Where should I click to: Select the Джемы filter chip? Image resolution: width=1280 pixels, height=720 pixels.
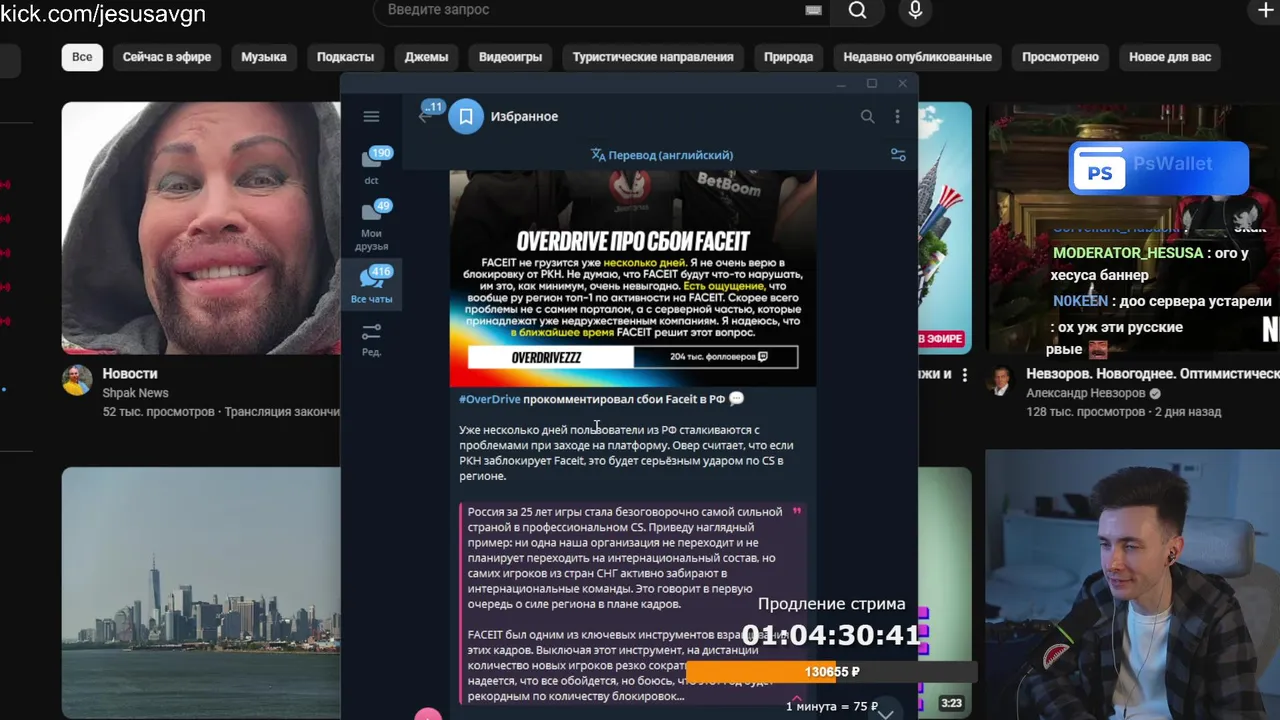pos(426,57)
